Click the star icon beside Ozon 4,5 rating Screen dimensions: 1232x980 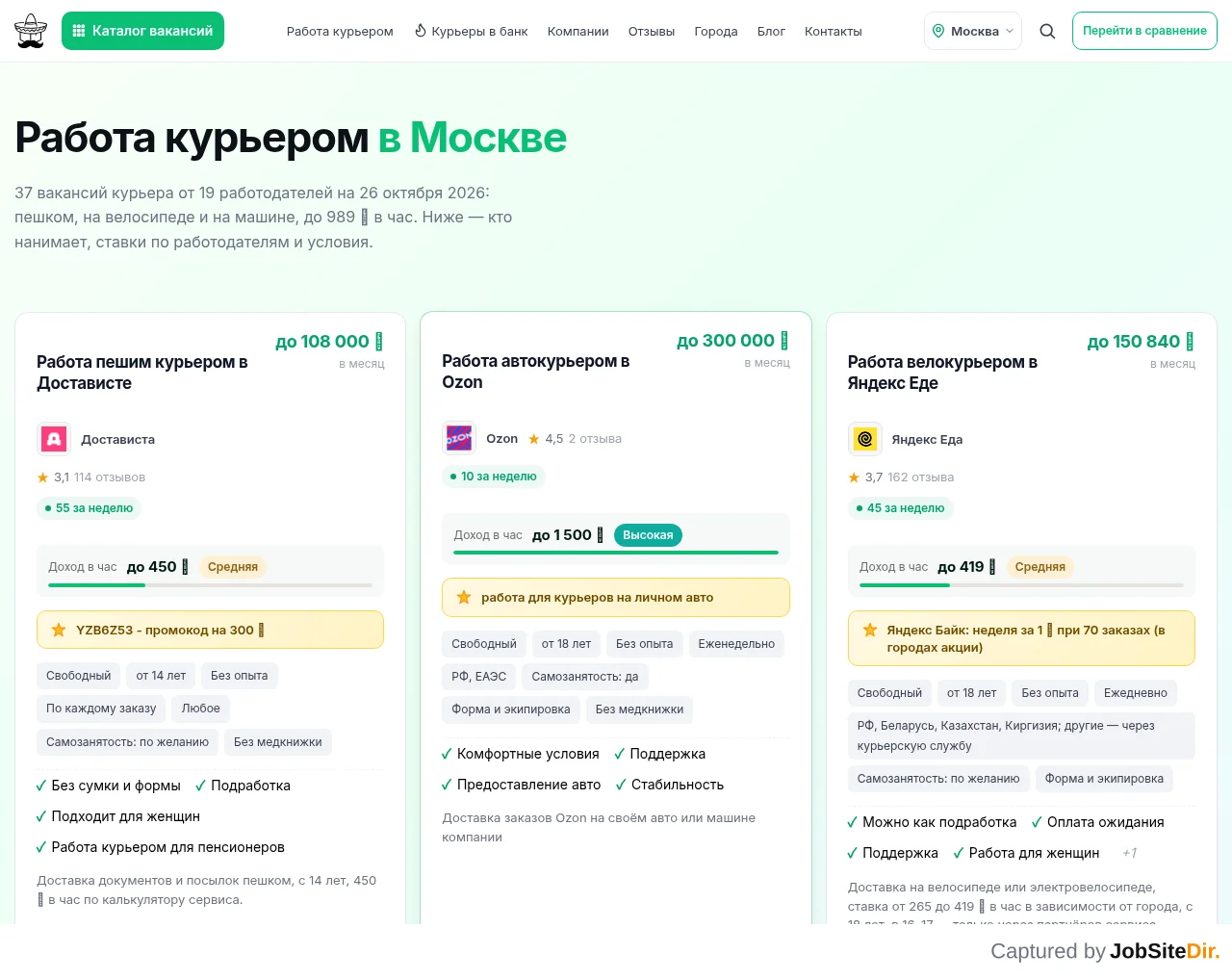533,439
